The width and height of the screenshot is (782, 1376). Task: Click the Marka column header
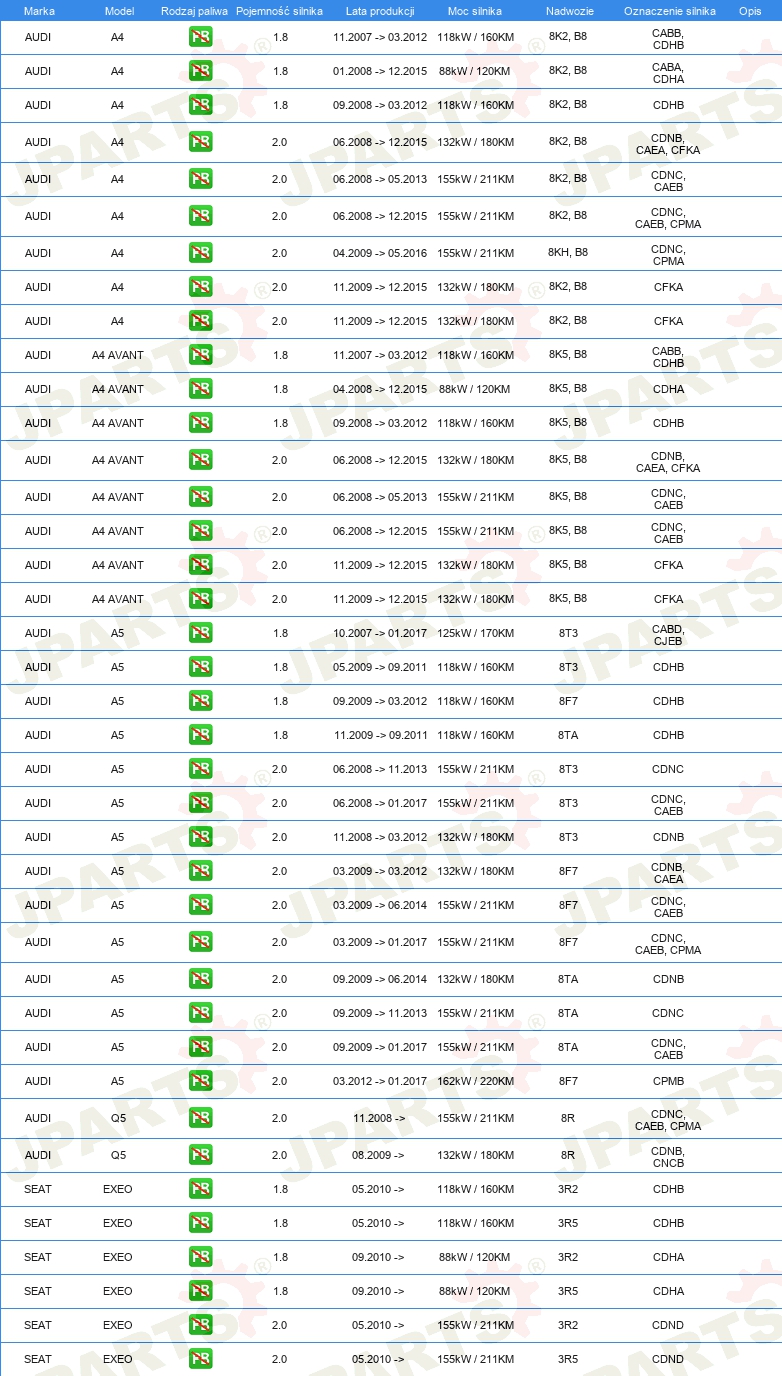tap(39, 10)
